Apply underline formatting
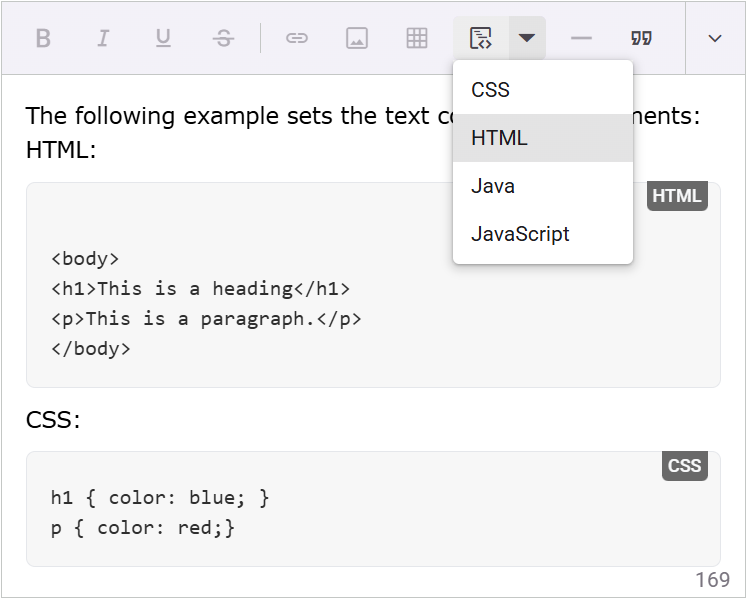The height and width of the screenshot is (599, 747). (163, 38)
